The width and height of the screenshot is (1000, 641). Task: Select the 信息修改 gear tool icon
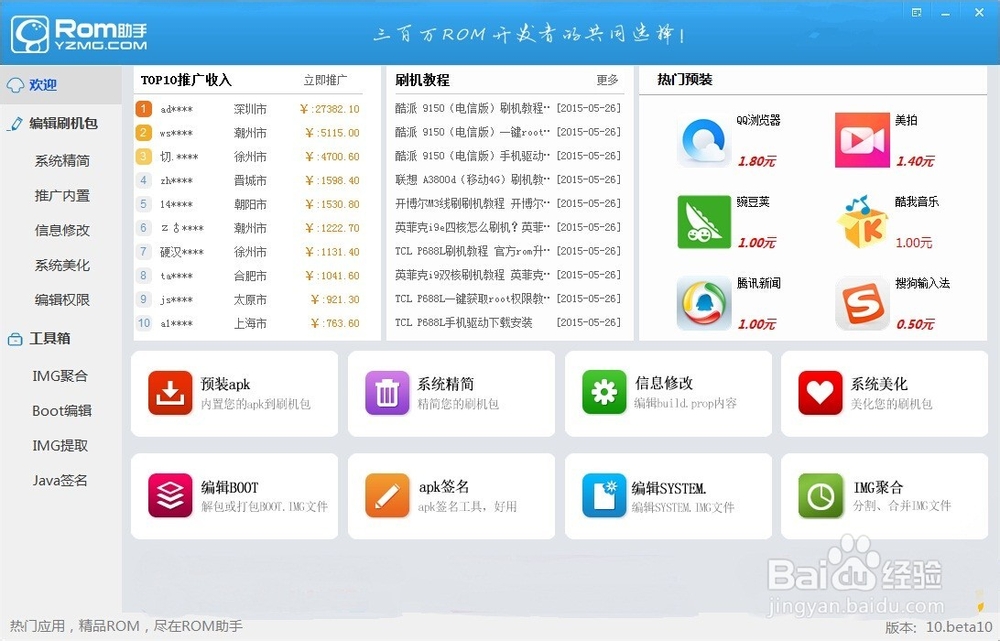[603, 392]
